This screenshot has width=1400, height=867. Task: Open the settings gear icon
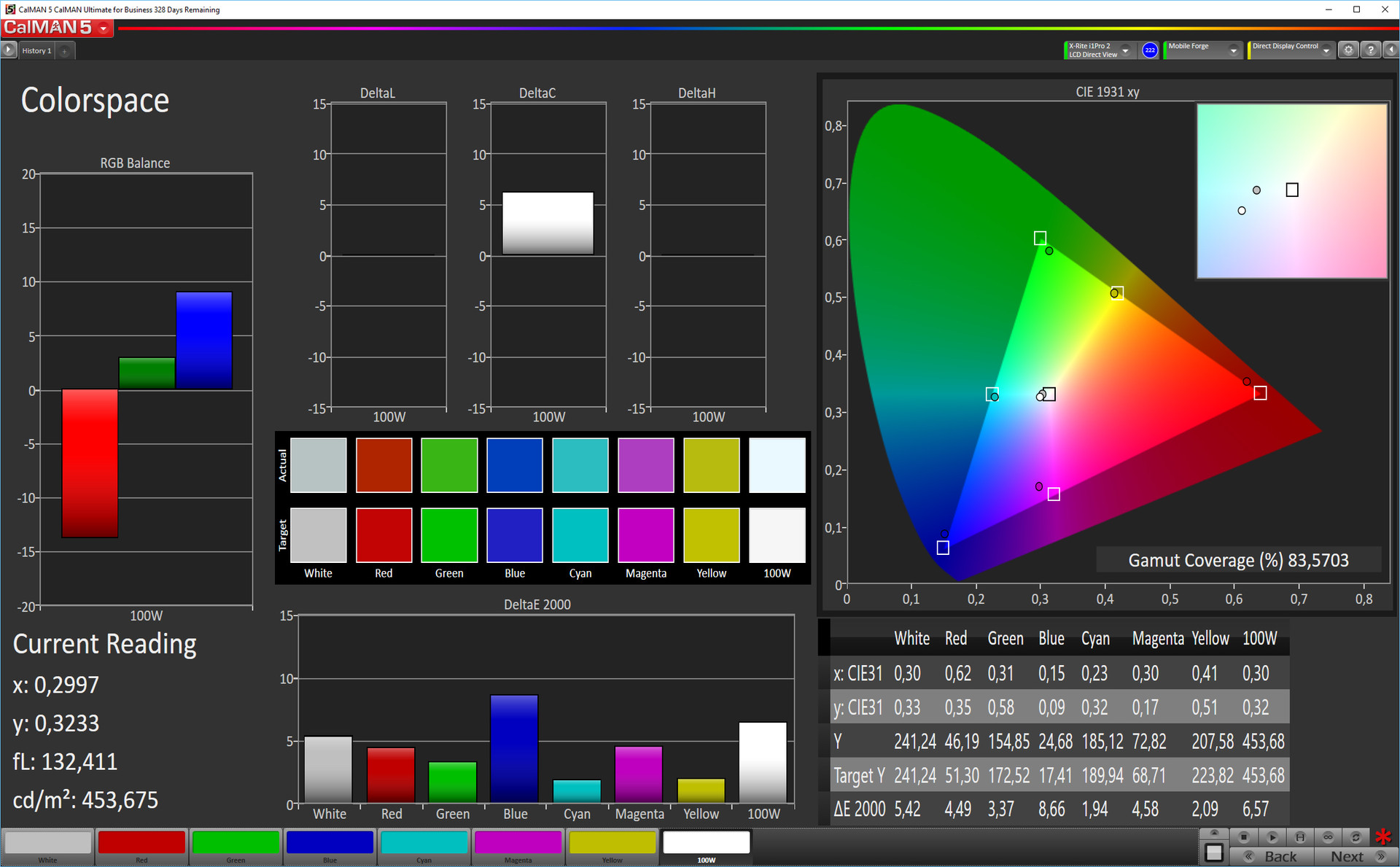[x=1348, y=50]
